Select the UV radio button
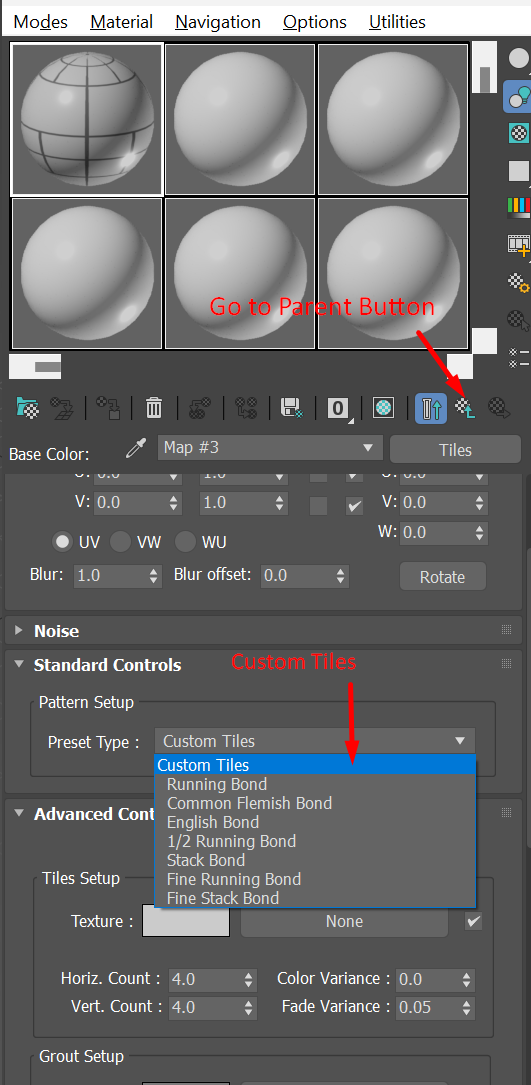Viewport: 531px width, 1085px height. (62, 542)
